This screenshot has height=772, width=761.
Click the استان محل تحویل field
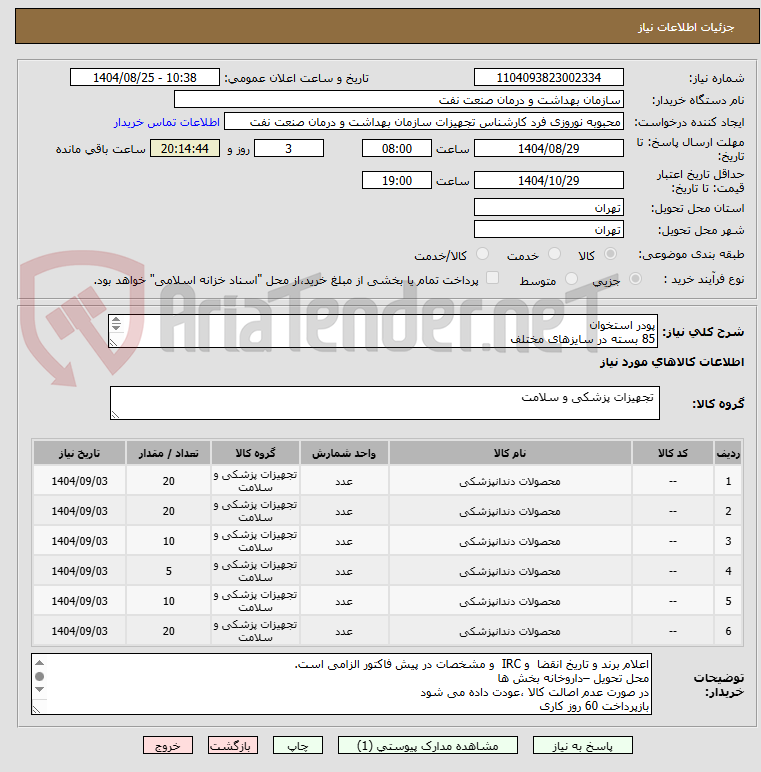click(549, 207)
